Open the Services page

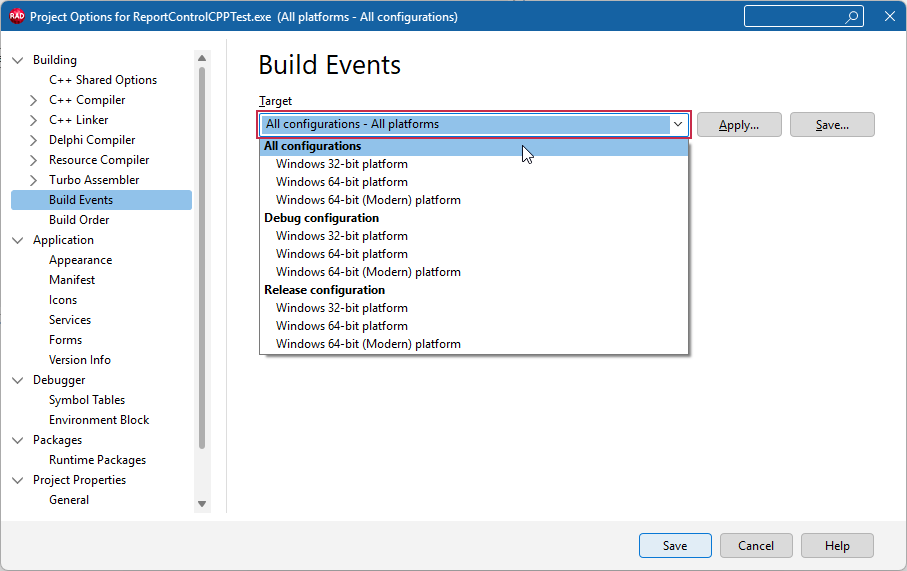point(69,320)
